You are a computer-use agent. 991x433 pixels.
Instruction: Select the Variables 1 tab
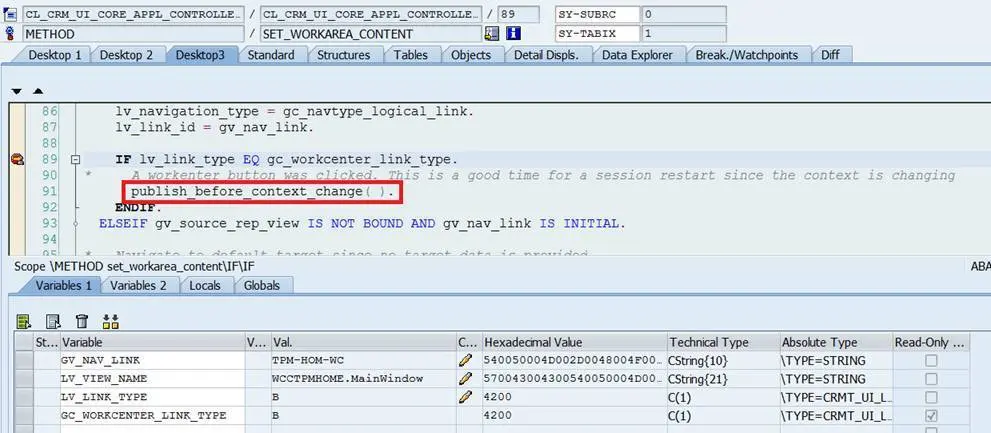coord(63,286)
